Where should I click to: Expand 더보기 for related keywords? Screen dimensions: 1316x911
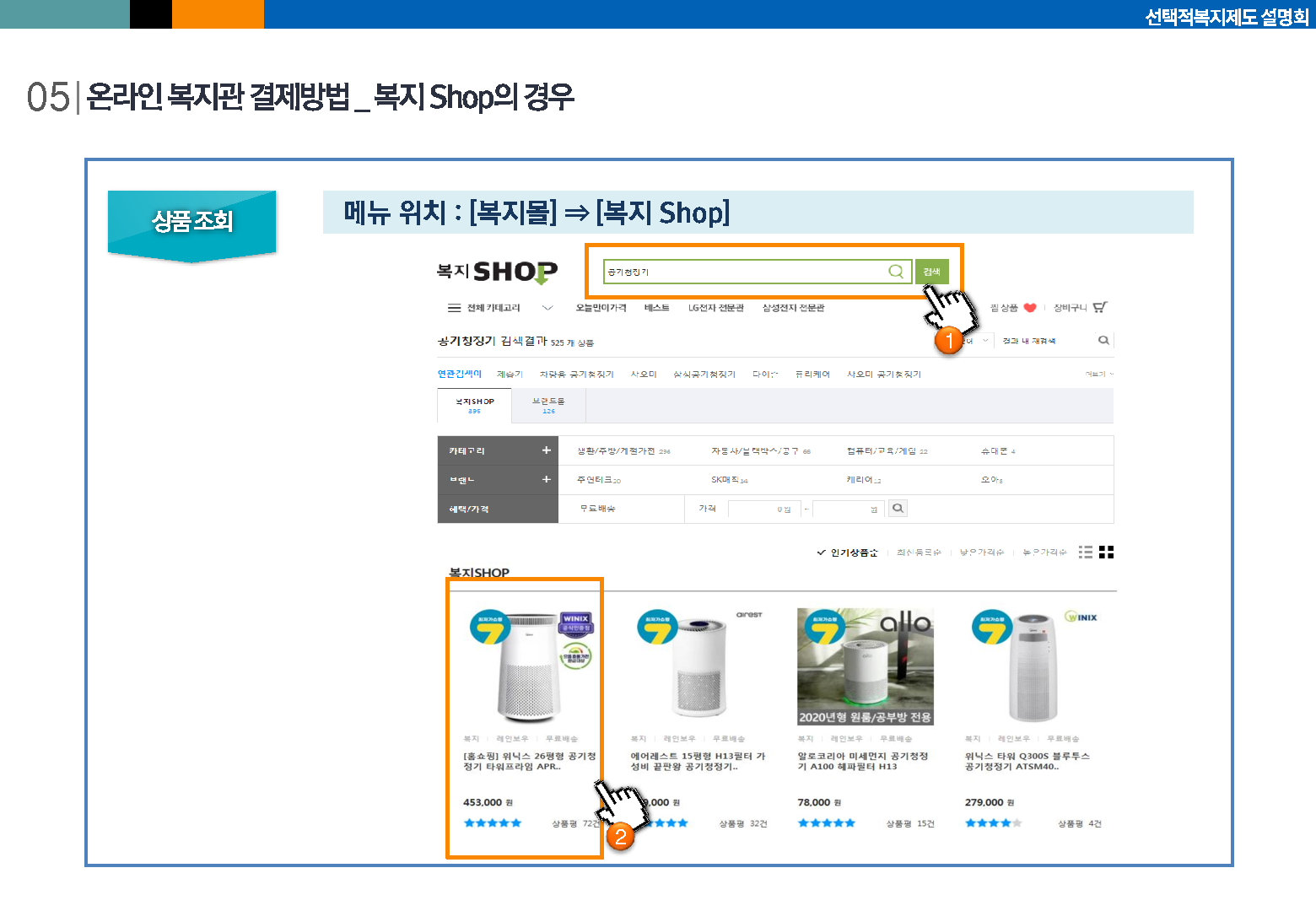(x=1099, y=374)
